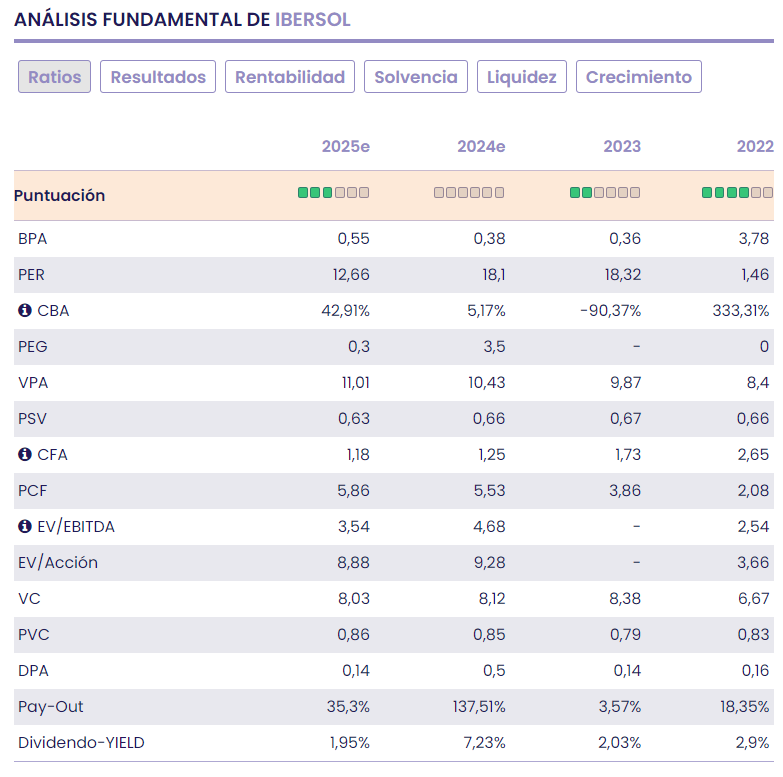Screen dimensions: 783x777
Task: Open the Rentabilidad tab
Action: (290, 77)
